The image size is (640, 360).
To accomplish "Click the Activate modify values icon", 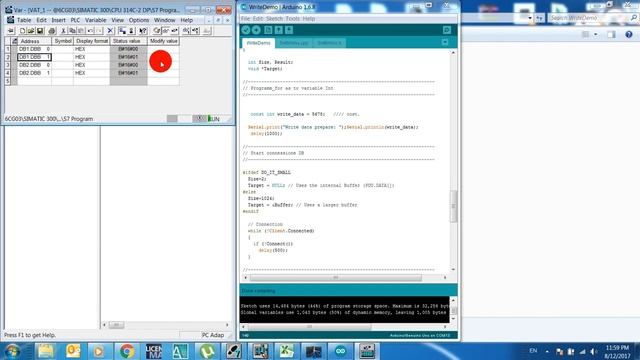I will point(196,31).
